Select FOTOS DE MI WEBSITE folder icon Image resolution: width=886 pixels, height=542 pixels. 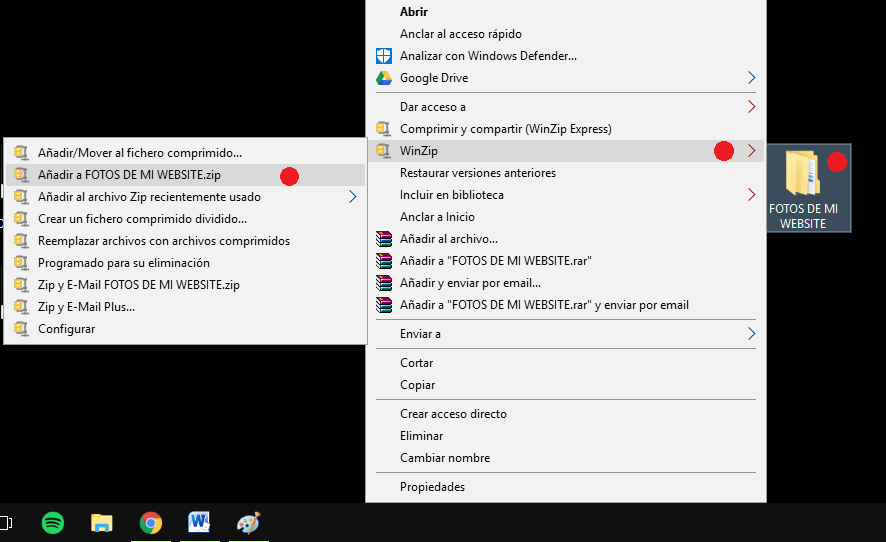[x=802, y=173]
